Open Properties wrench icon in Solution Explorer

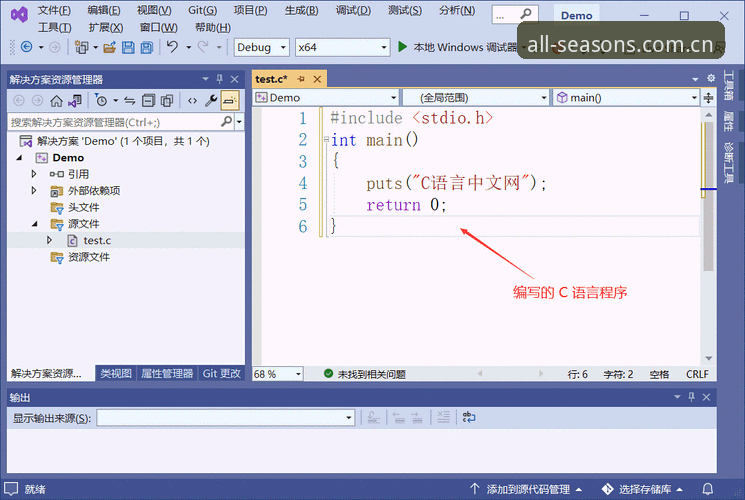(211, 100)
